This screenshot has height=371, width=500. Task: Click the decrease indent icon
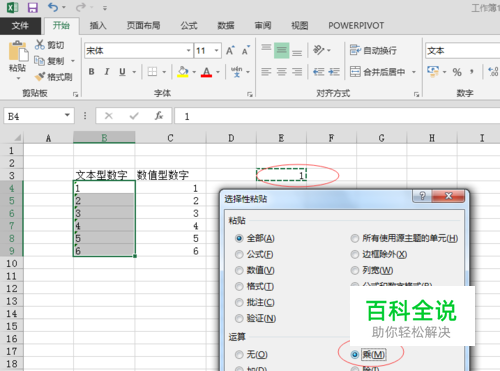click(319, 72)
